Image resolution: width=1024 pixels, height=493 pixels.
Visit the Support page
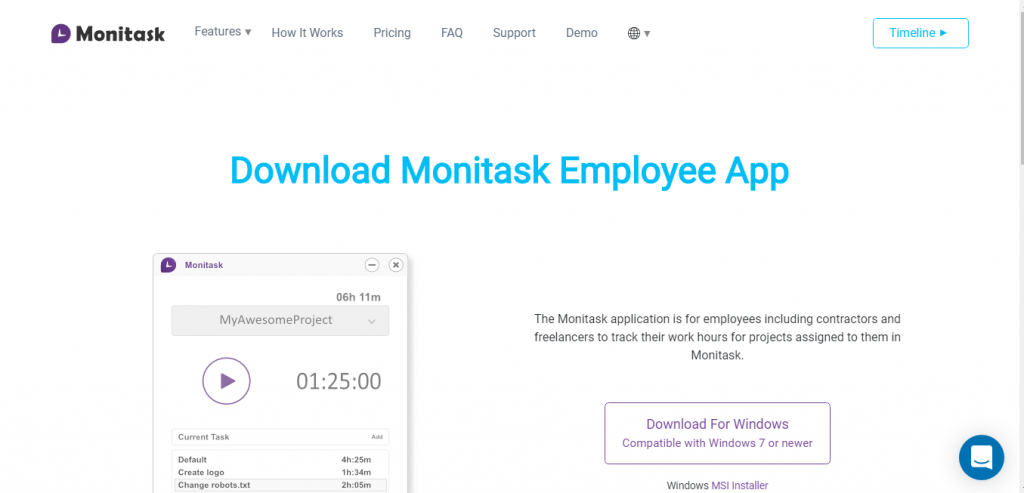tap(514, 33)
